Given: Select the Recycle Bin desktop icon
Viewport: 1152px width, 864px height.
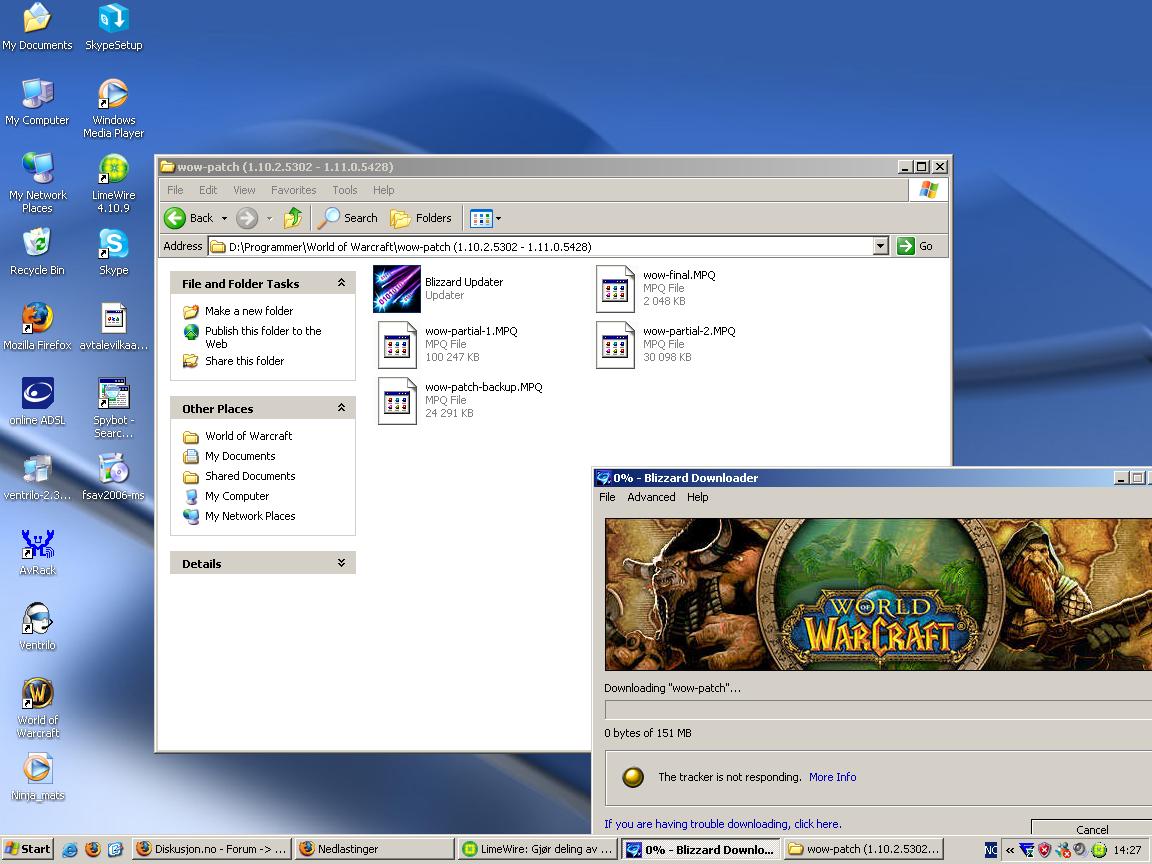Looking at the screenshot, I should [37, 252].
